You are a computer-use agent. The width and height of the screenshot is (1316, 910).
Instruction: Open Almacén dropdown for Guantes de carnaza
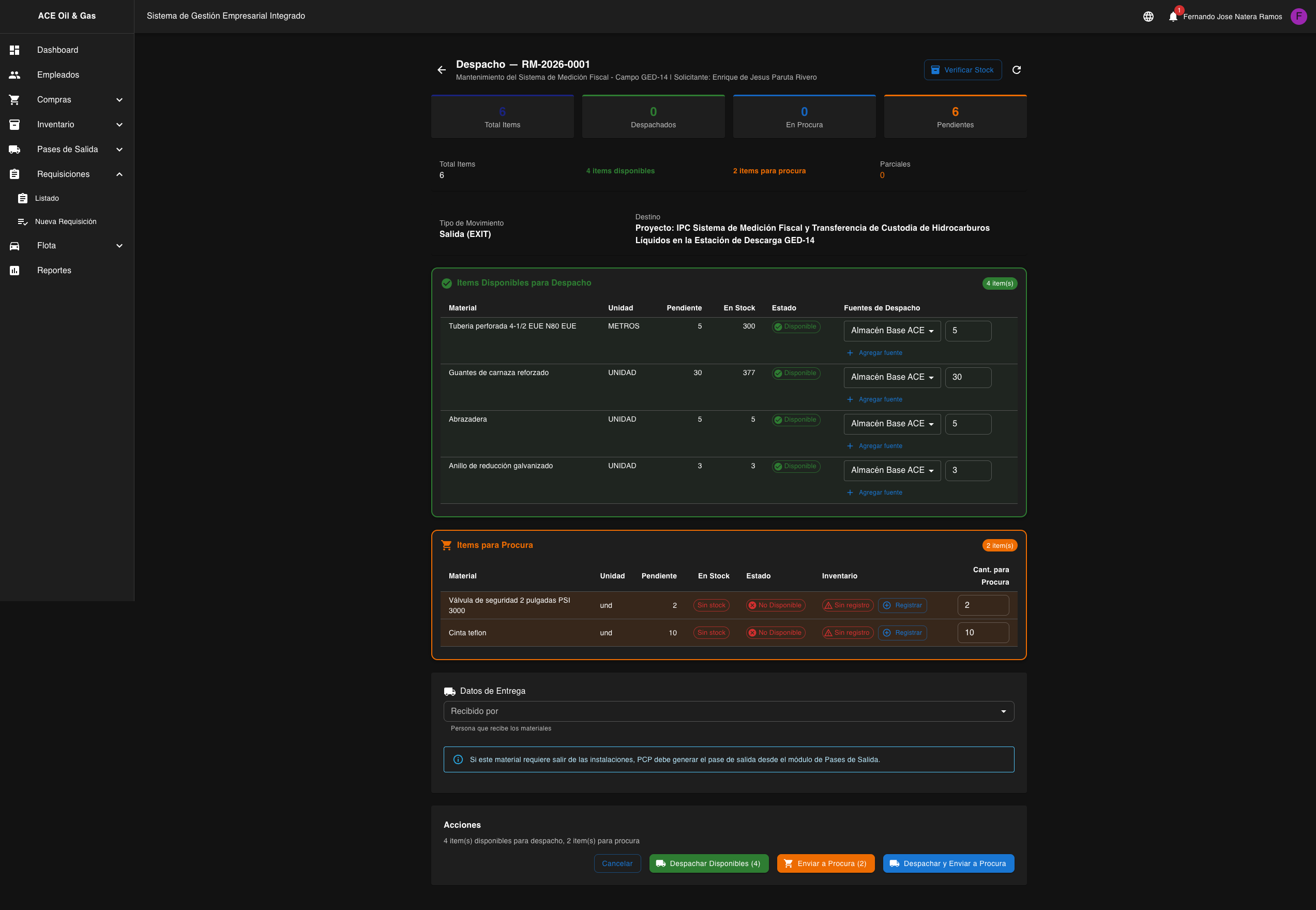[x=891, y=377]
